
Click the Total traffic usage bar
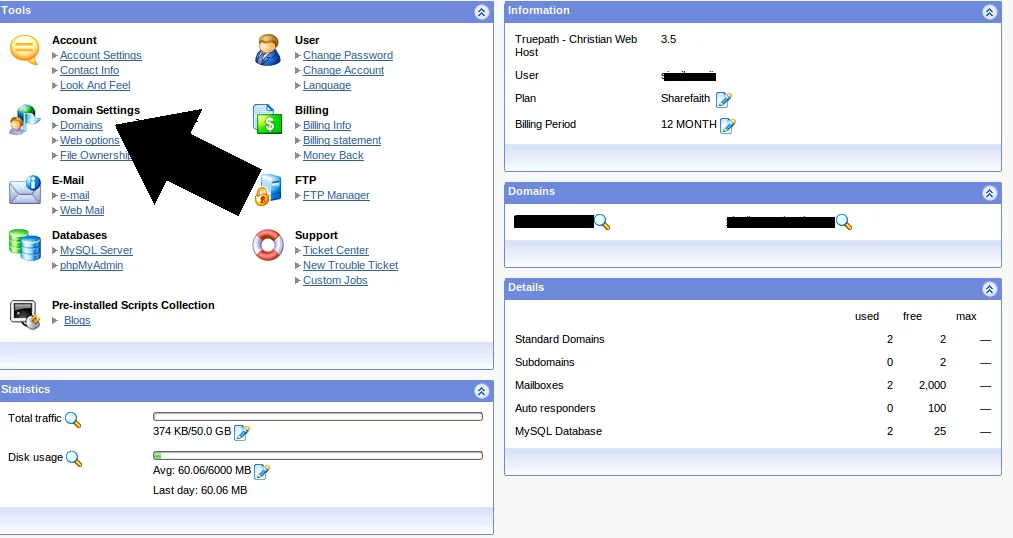point(317,417)
